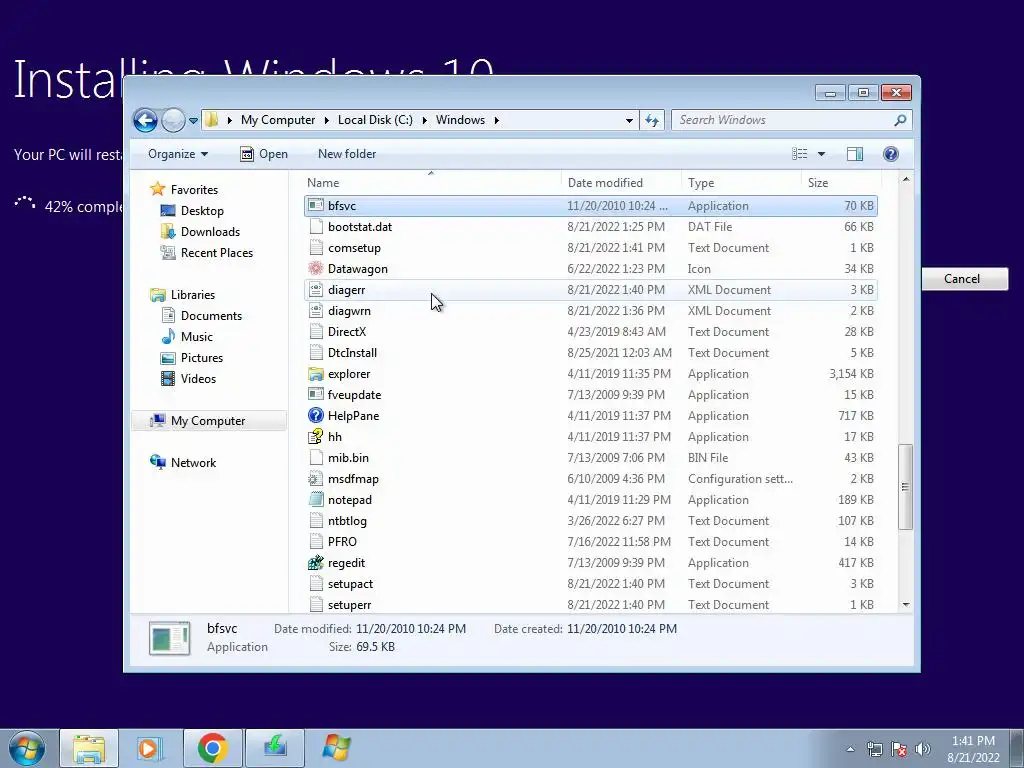
Task: Select the HelpPane file icon
Action: [x=316, y=416]
